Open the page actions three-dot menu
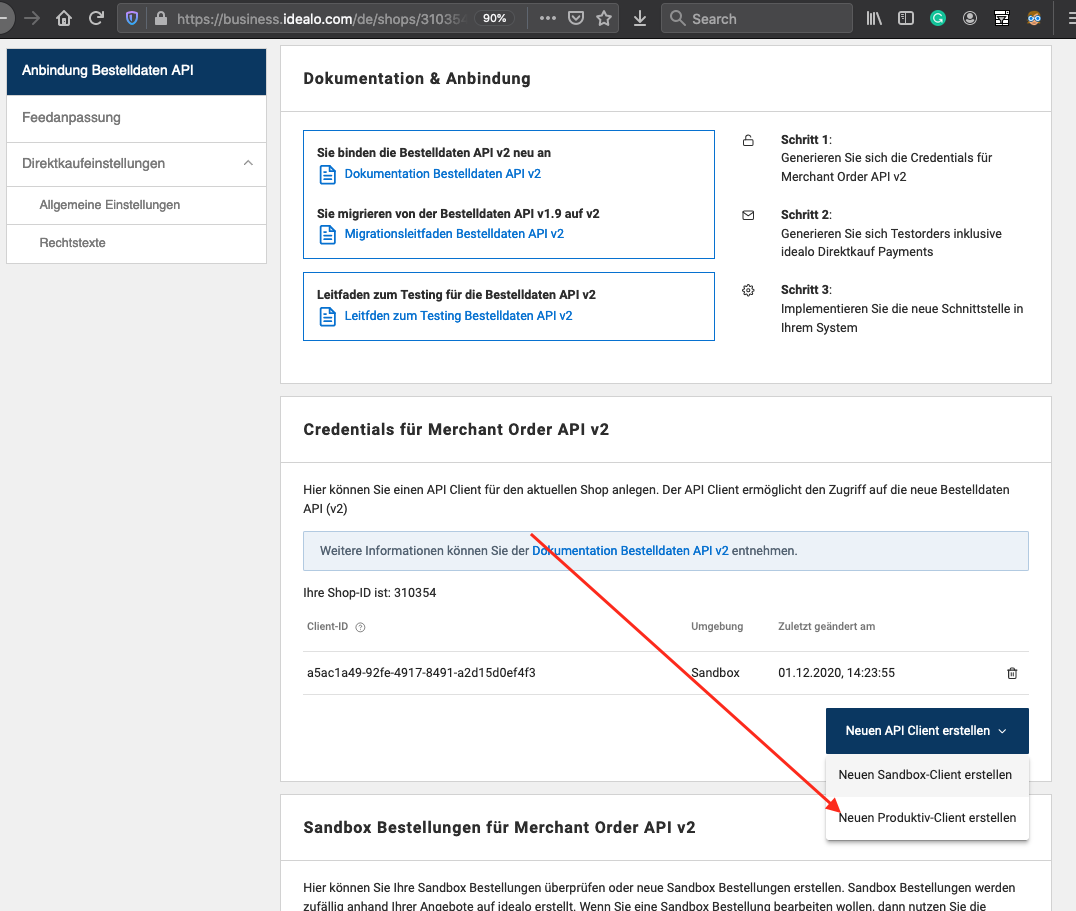Screen dimensions: 1076x911 (x=548, y=19)
